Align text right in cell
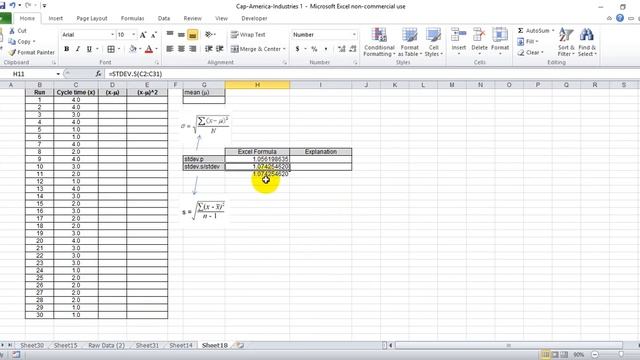The width and height of the screenshot is (640, 360). tap(193, 49)
